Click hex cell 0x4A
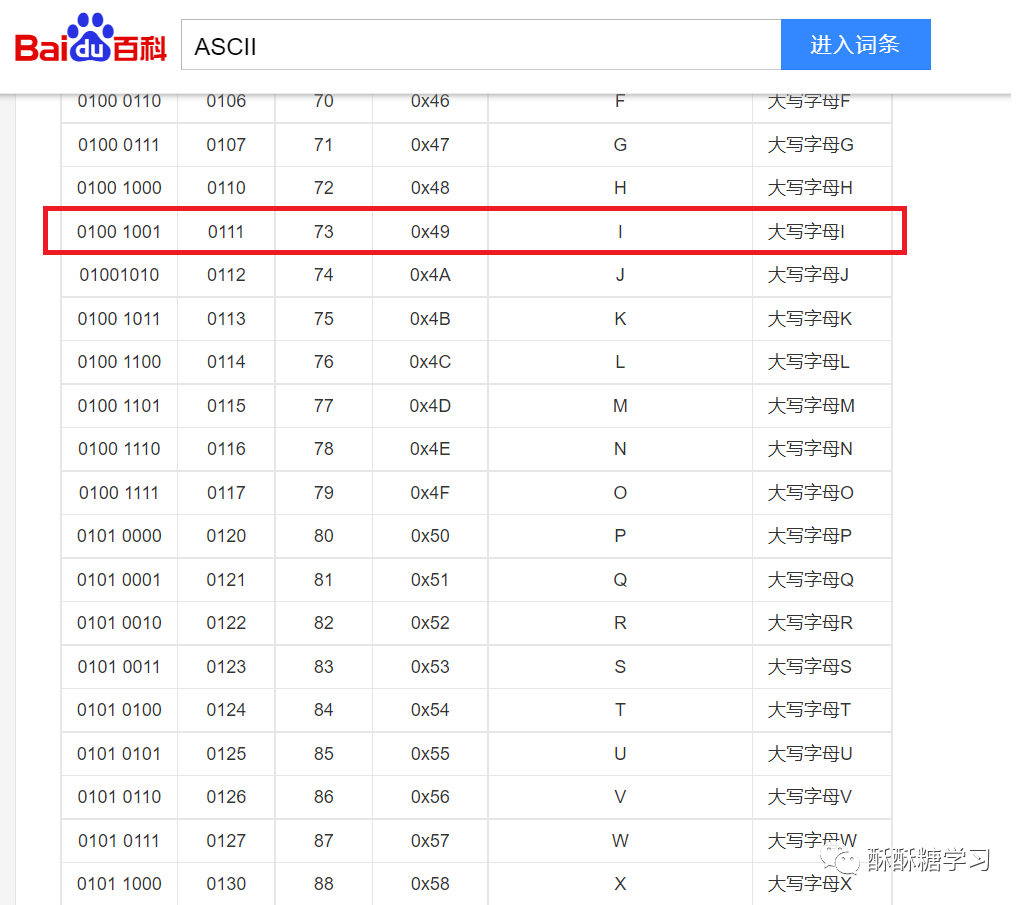 point(430,275)
